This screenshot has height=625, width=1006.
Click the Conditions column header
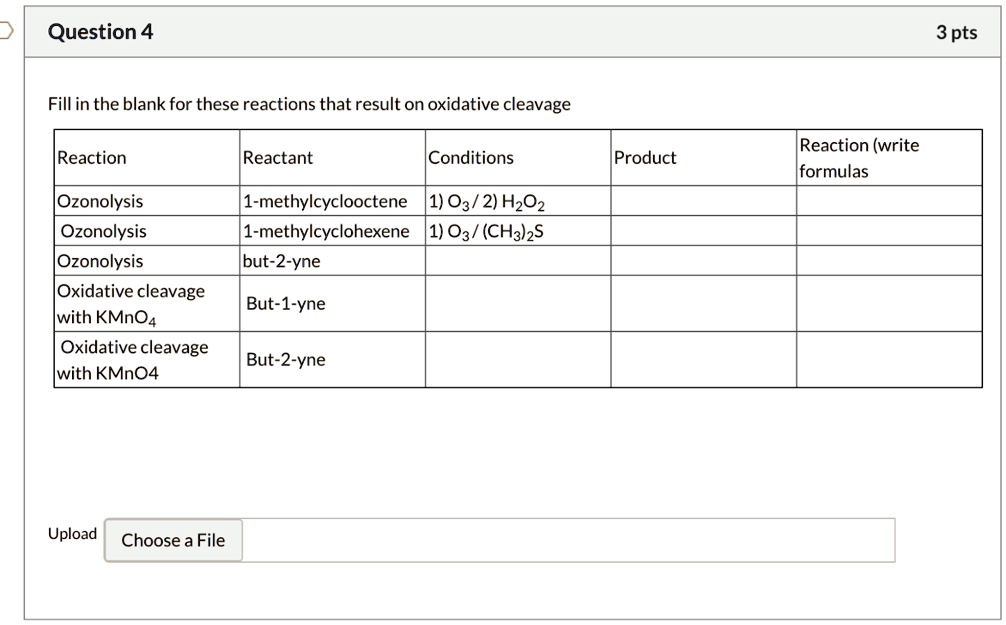tap(470, 157)
